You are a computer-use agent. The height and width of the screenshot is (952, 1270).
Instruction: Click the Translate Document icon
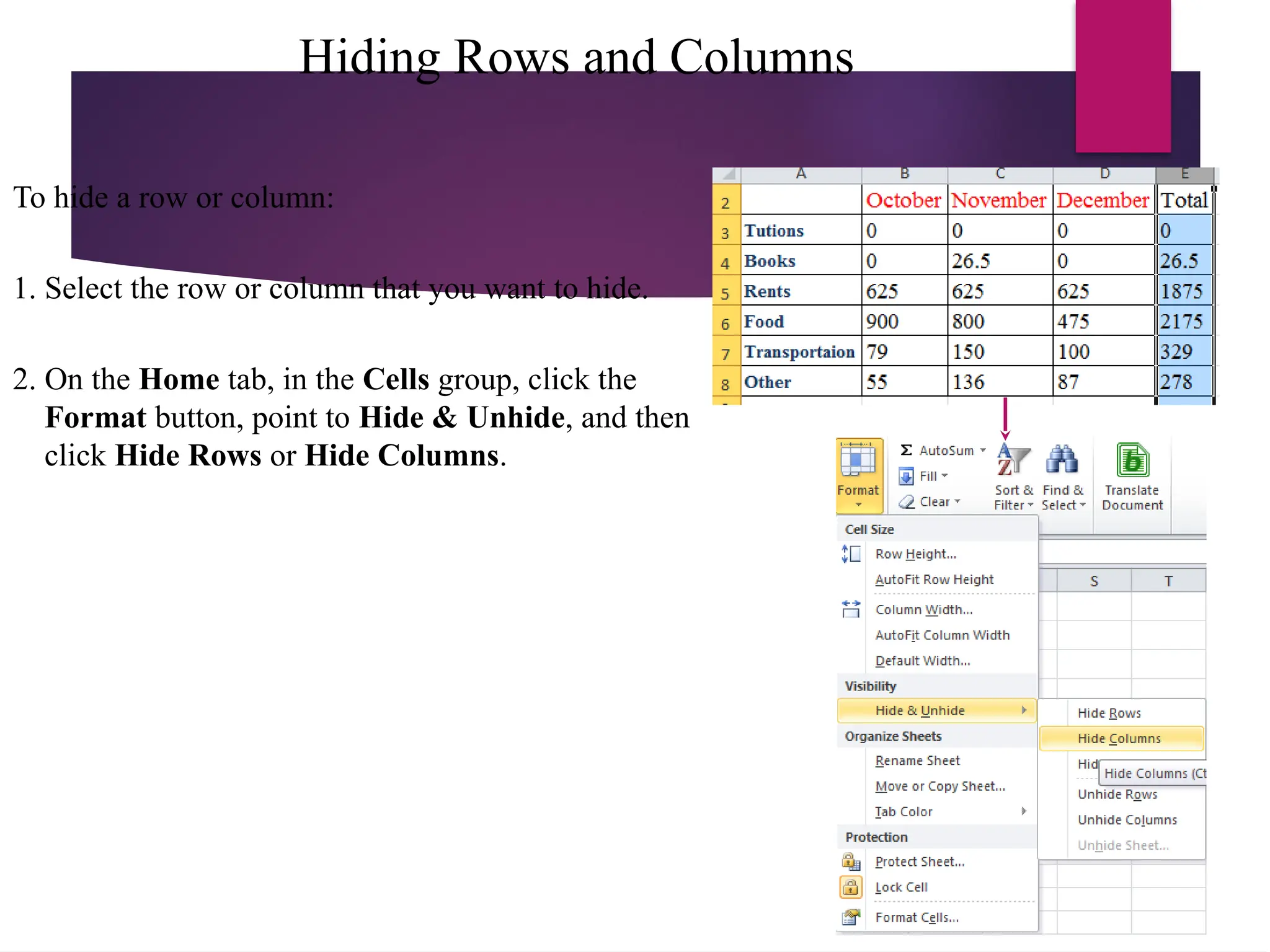pos(1132,461)
